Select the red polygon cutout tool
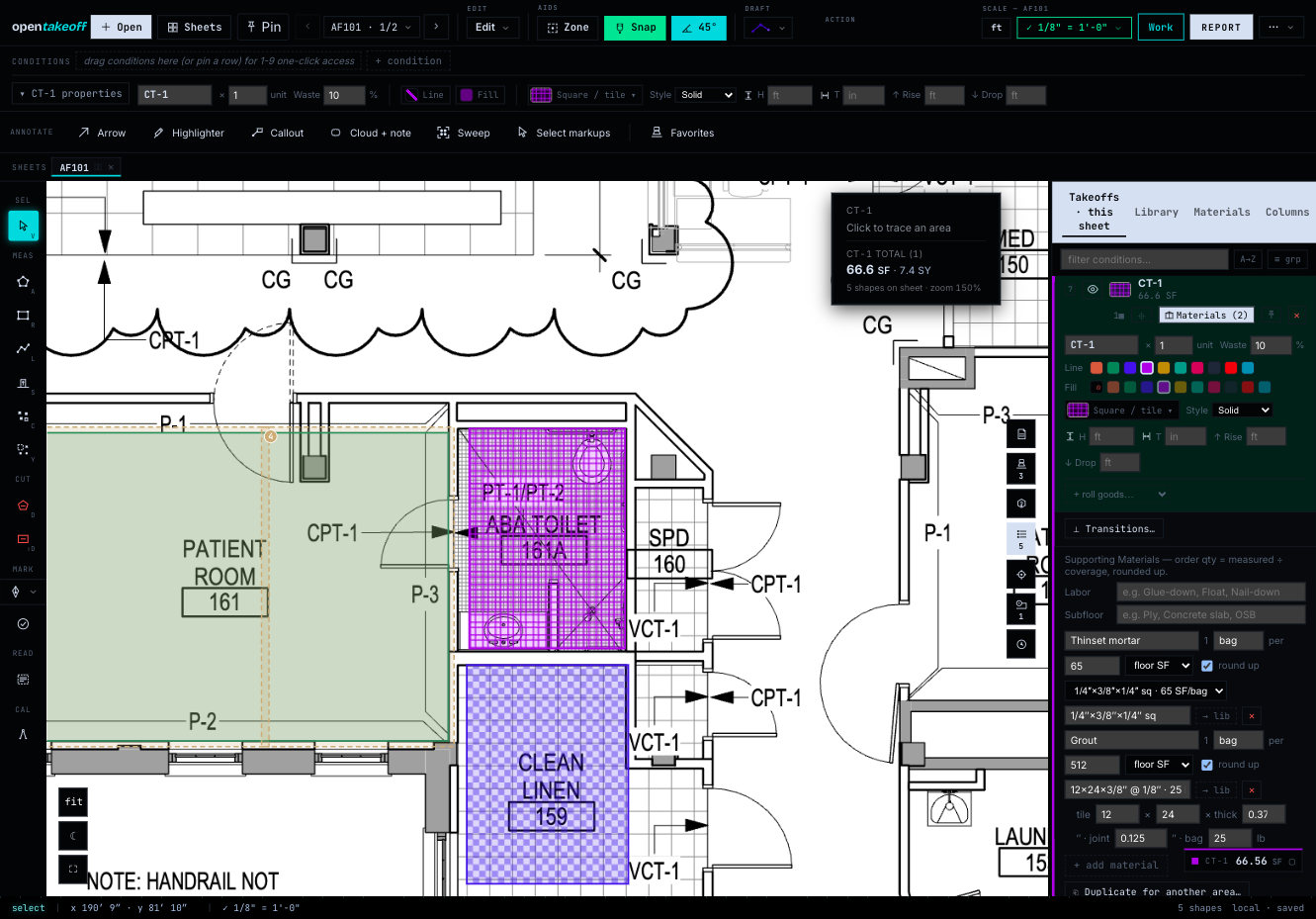The height and width of the screenshot is (919, 1316). pos(23,505)
